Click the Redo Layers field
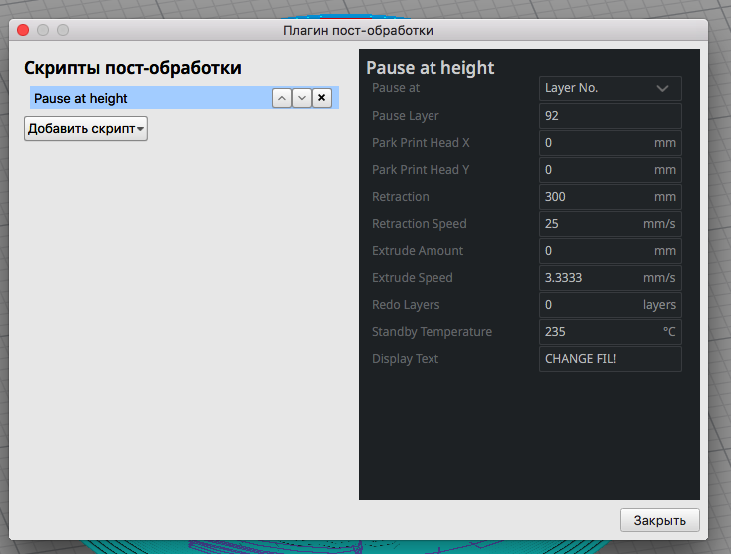 [x=610, y=305]
